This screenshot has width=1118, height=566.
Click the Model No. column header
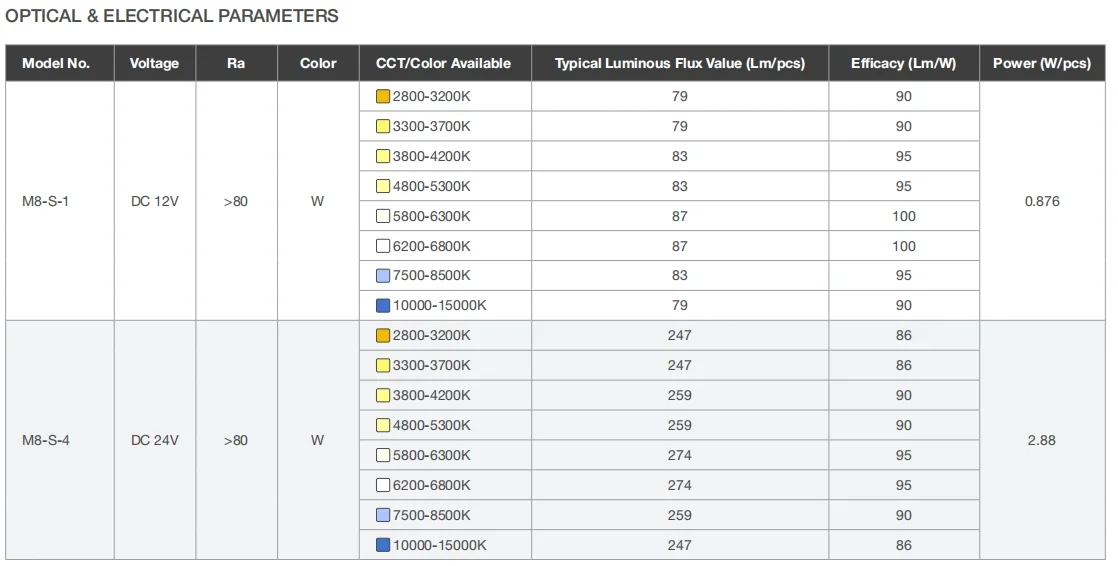(56, 63)
